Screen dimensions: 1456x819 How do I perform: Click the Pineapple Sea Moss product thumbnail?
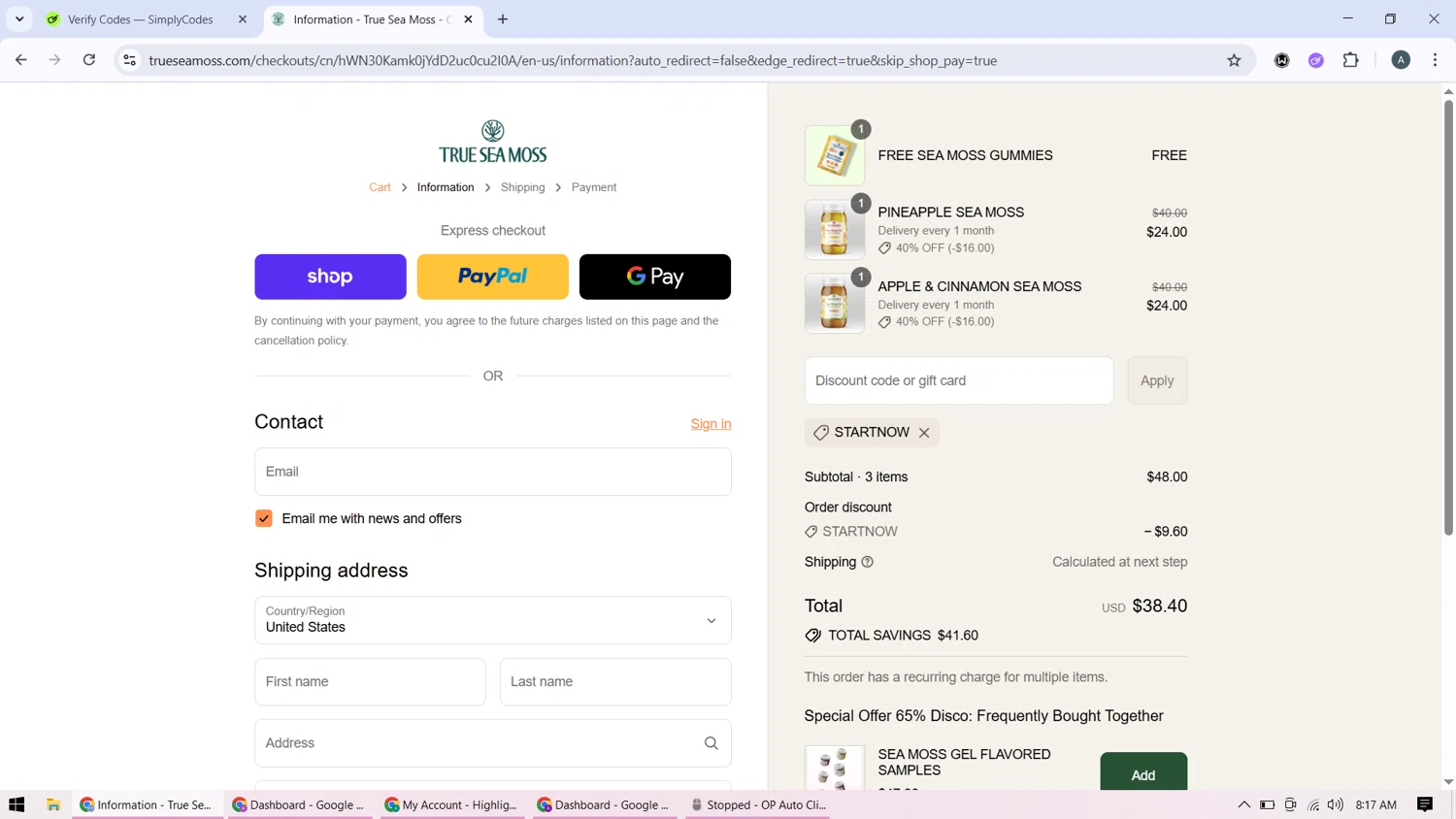(x=835, y=230)
